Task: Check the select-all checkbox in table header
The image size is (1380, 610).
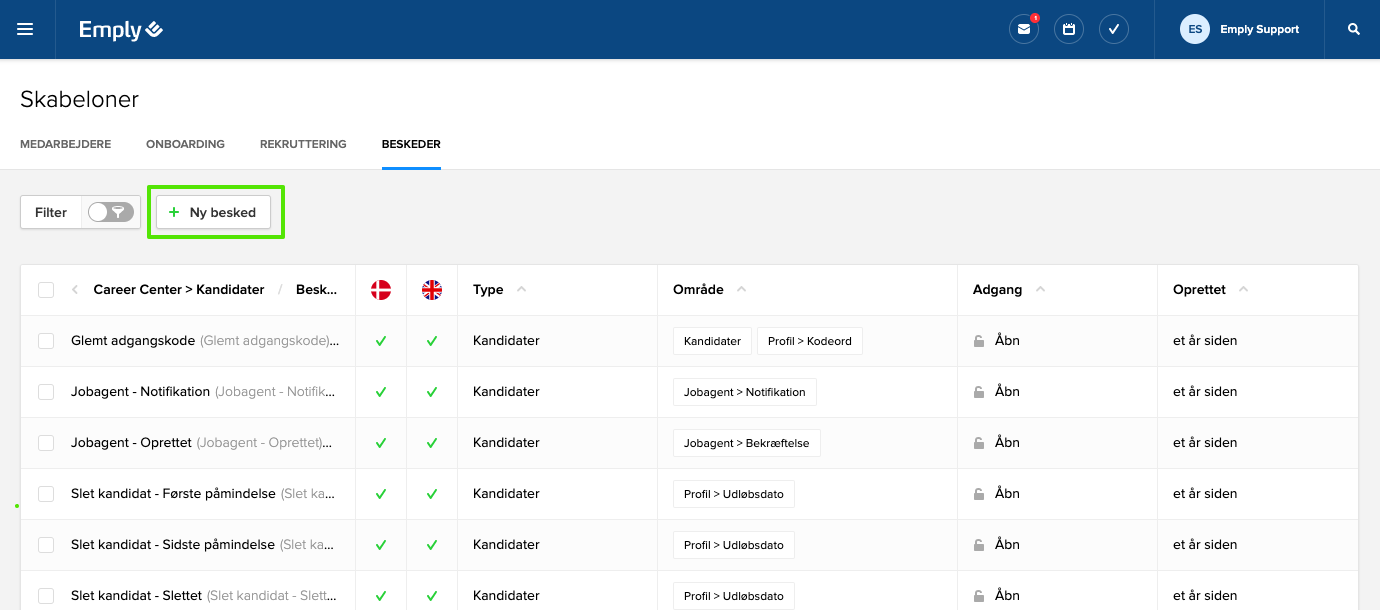Action: point(46,290)
